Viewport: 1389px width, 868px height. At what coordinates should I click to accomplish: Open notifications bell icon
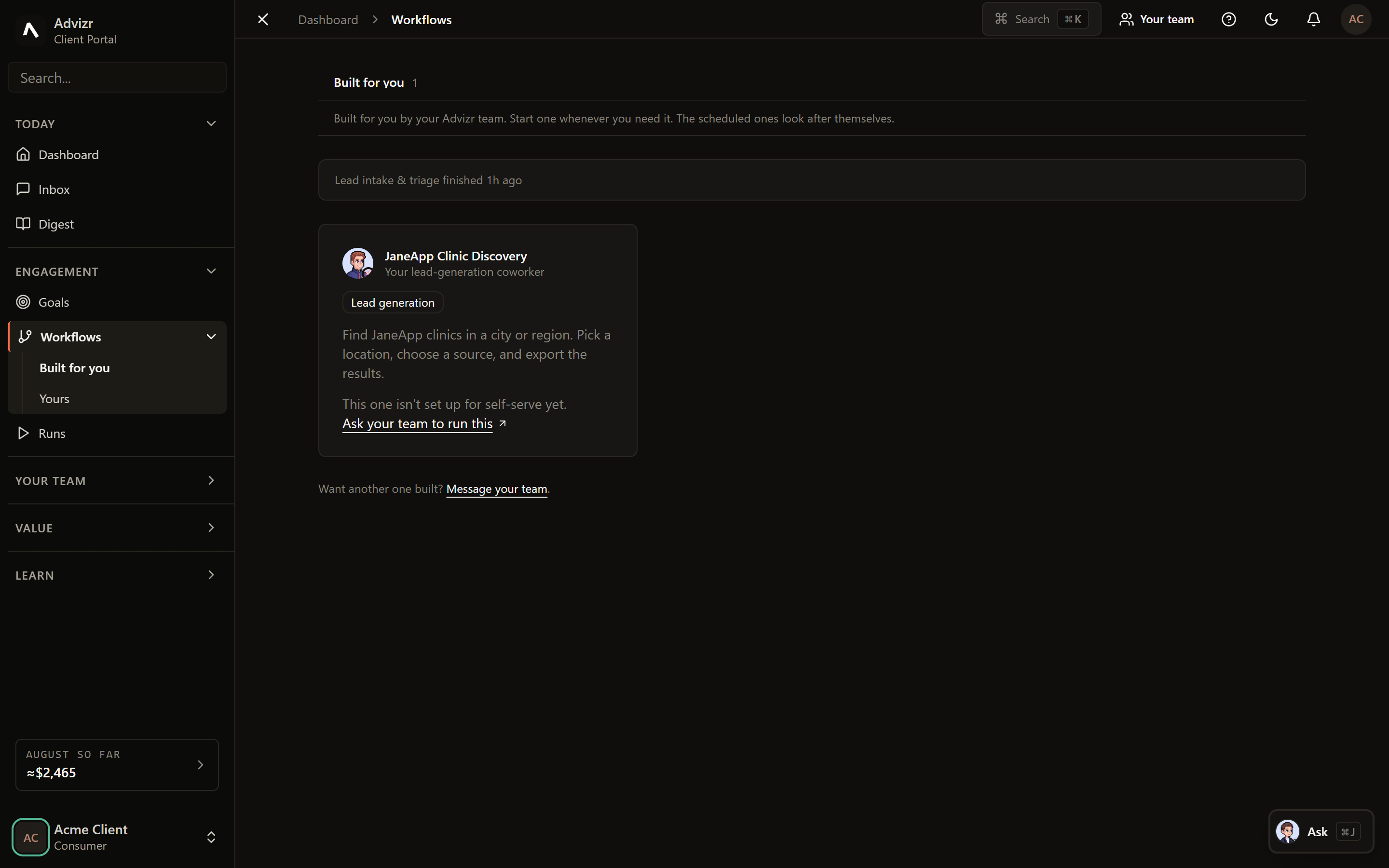click(1313, 19)
